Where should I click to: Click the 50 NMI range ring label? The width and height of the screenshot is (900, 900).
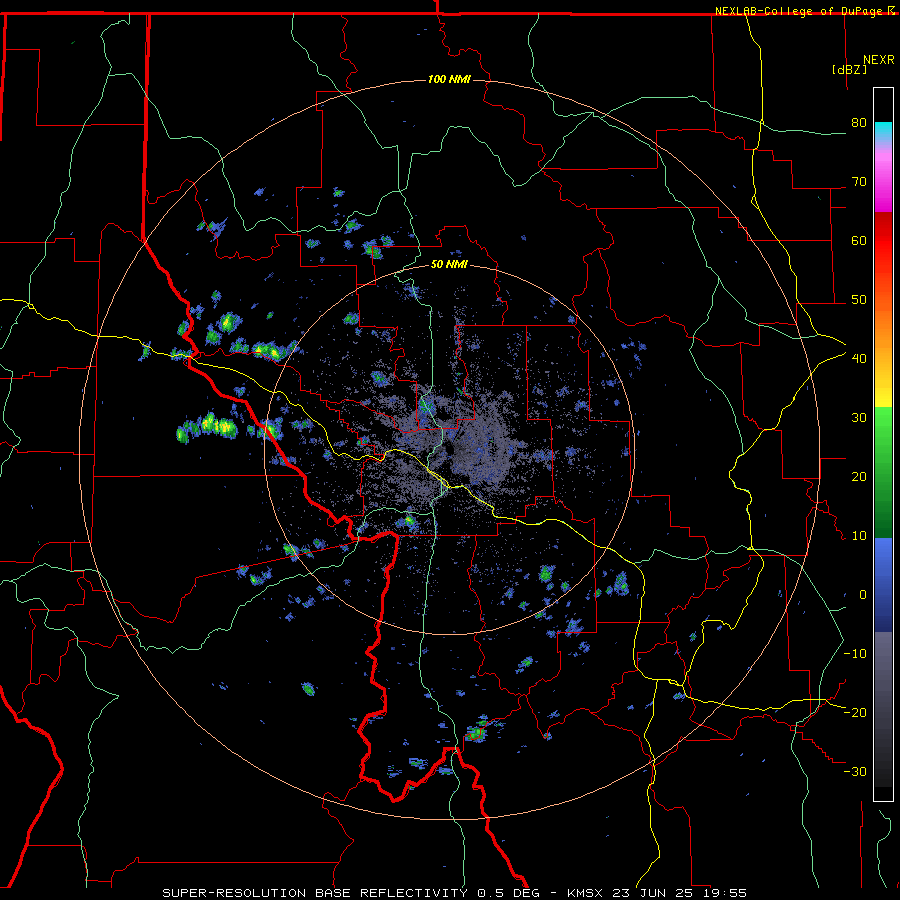[449, 264]
